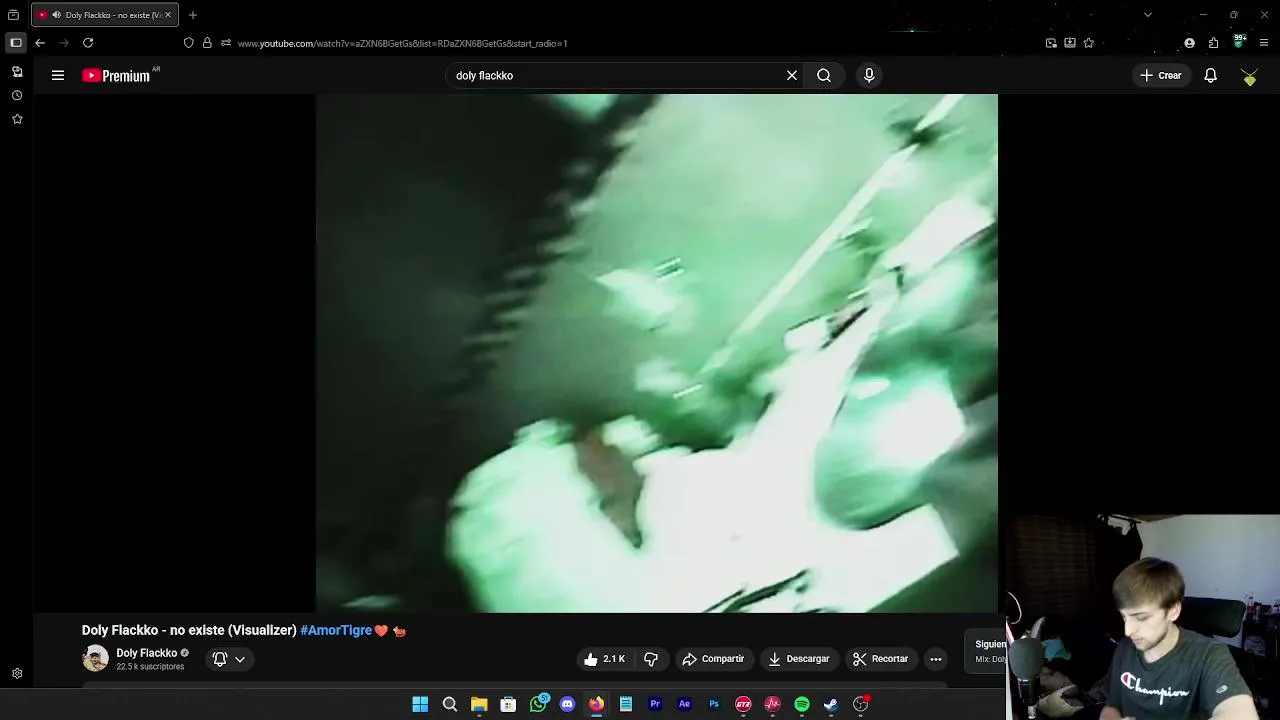Open the Firefox application menu

tap(1264, 43)
